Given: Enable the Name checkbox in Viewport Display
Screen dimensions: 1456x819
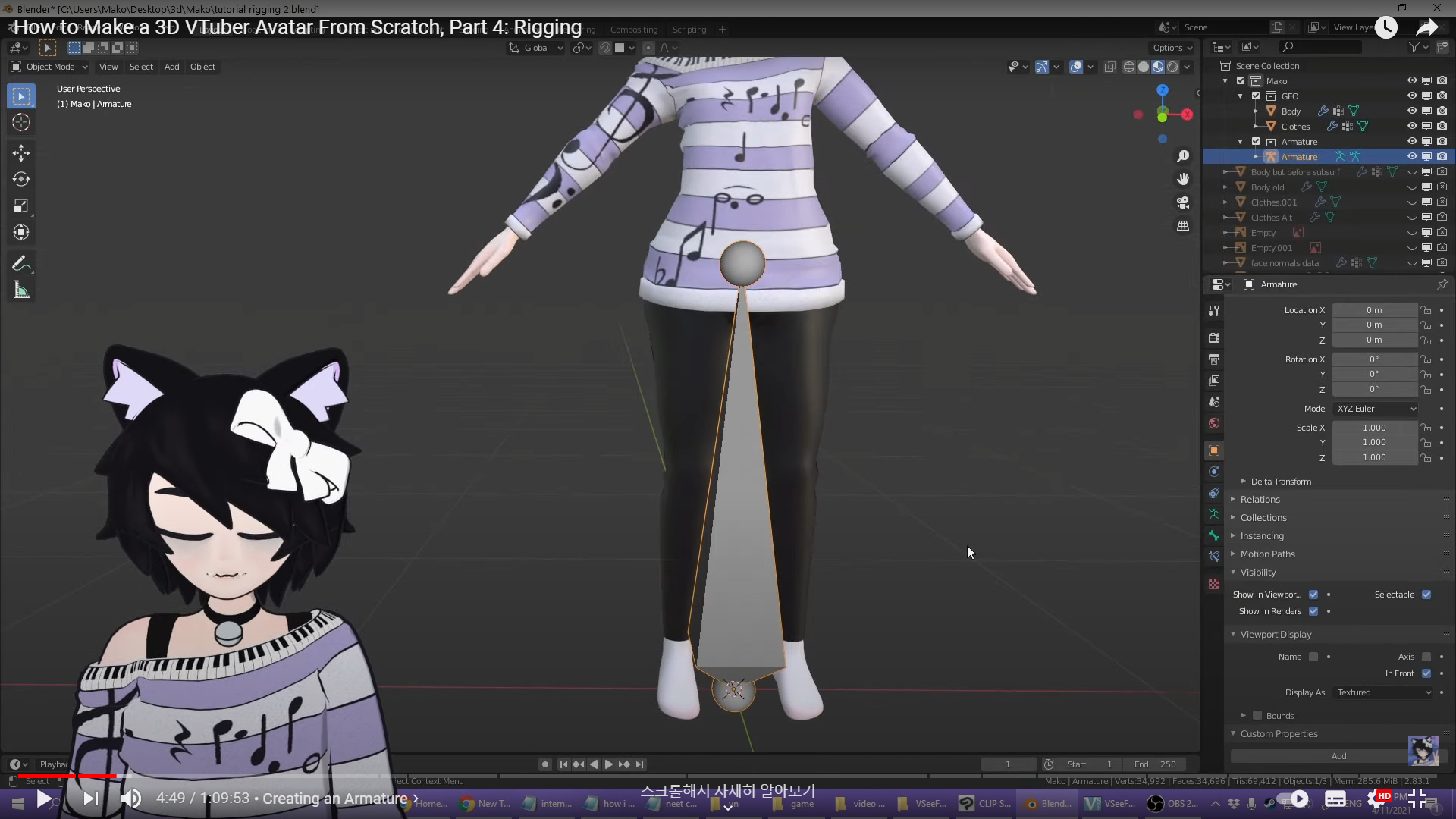Looking at the screenshot, I should point(1313,657).
